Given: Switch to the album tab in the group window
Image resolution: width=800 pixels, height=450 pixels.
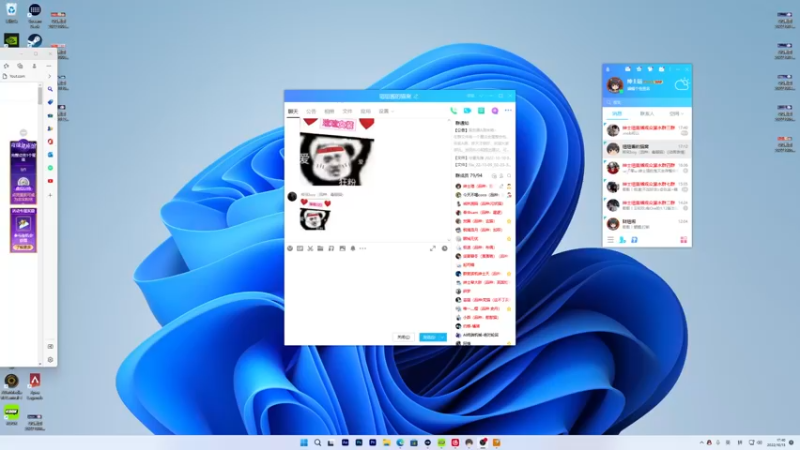Looking at the screenshot, I should pos(329,111).
